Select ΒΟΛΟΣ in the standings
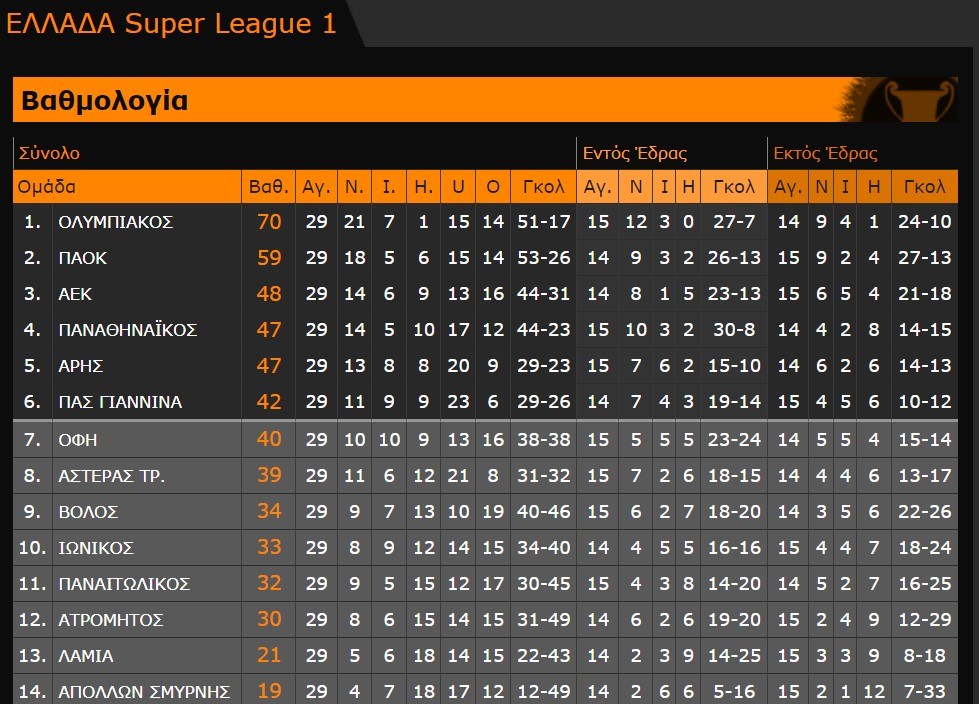The height and width of the screenshot is (704, 979). coord(88,512)
